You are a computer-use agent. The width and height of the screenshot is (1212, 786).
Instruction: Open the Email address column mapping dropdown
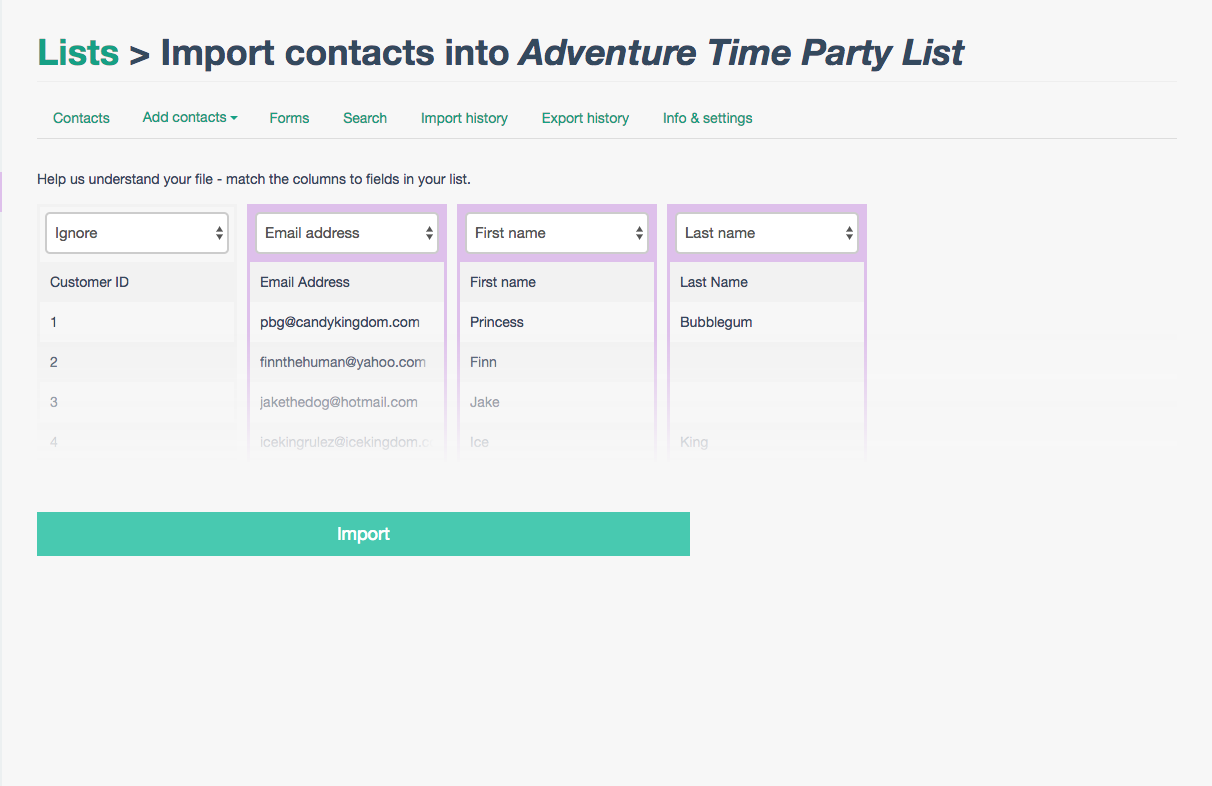pyautogui.click(x=347, y=233)
